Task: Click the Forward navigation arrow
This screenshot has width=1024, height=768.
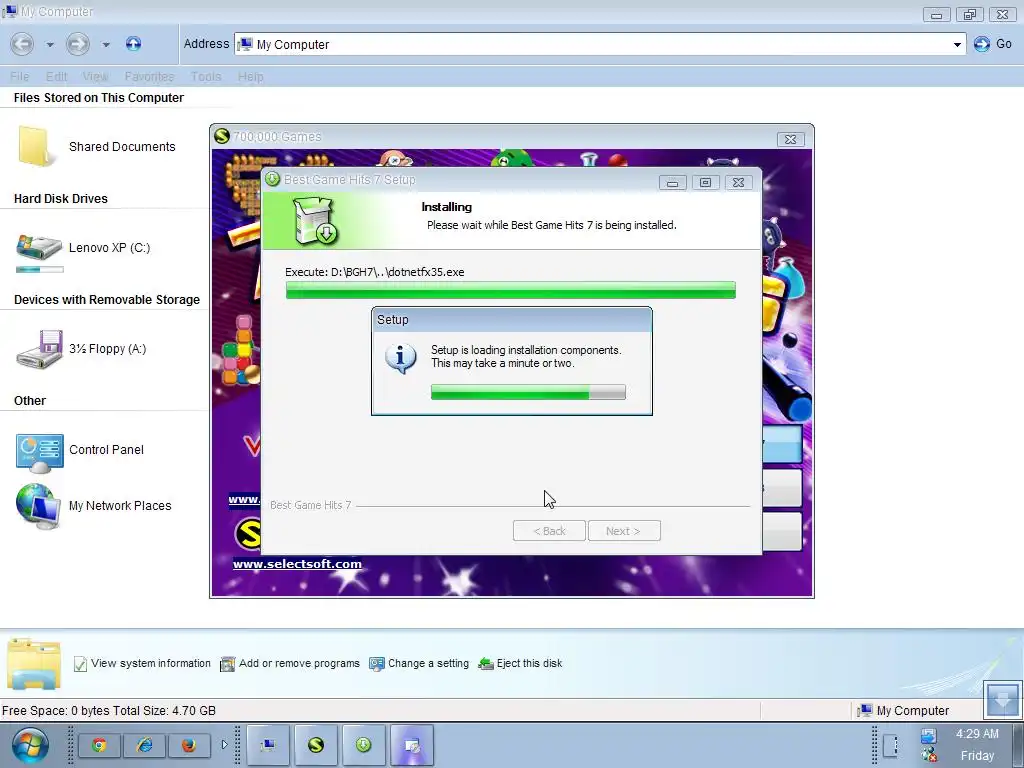Action: 78,44
